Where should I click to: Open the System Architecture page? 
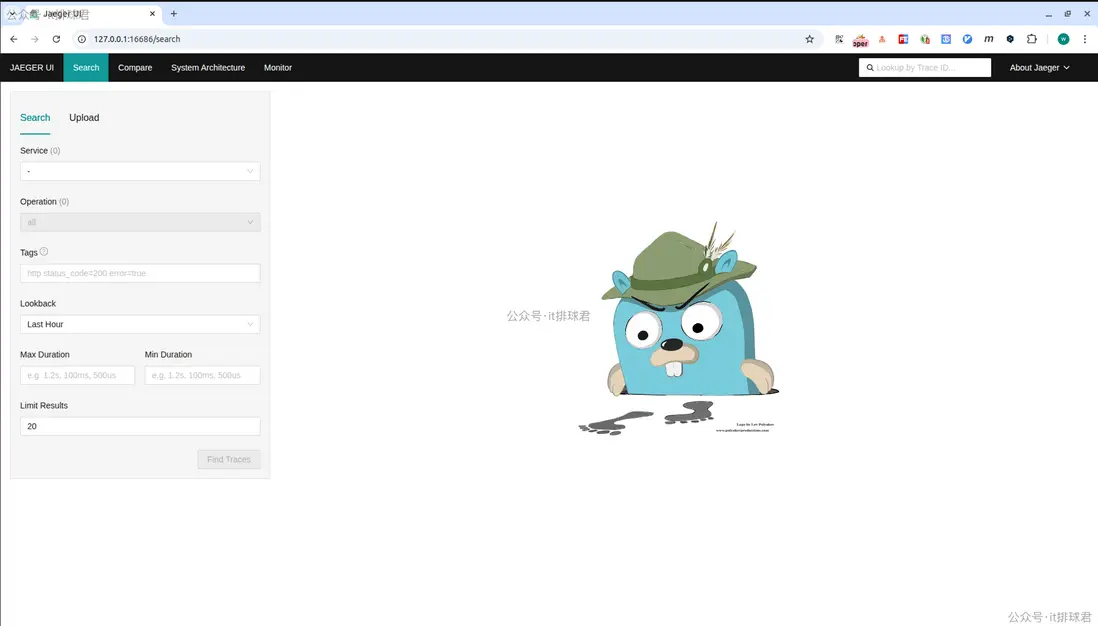pyautogui.click(x=208, y=68)
